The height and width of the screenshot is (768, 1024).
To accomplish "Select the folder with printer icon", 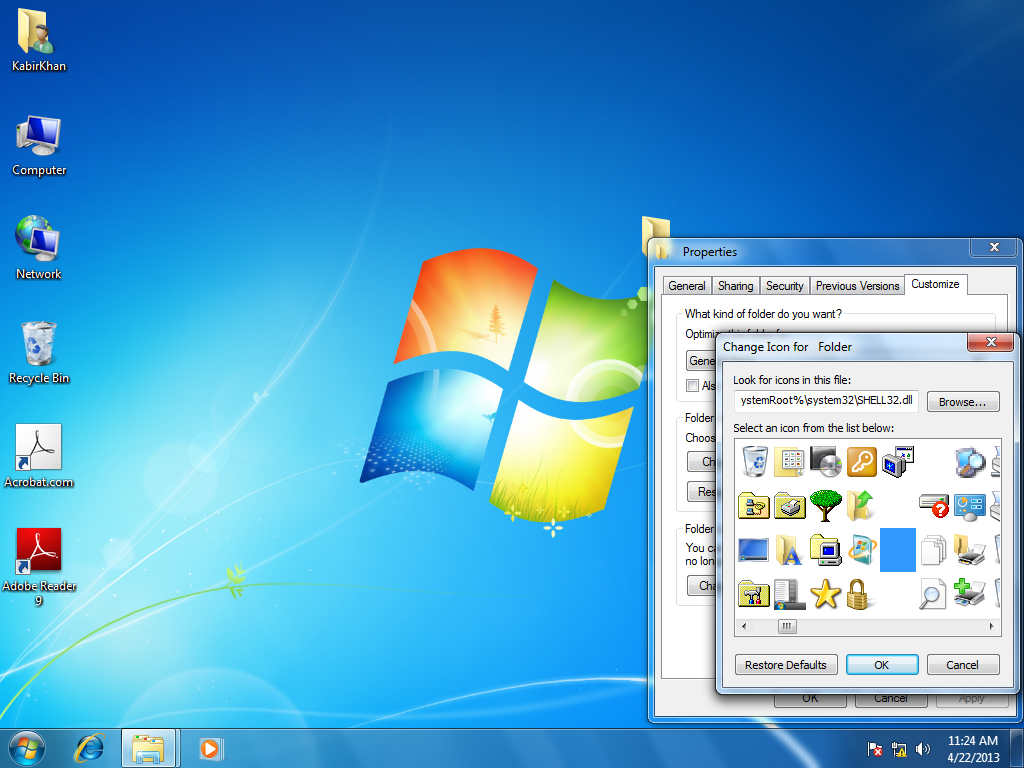I will click(970, 550).
